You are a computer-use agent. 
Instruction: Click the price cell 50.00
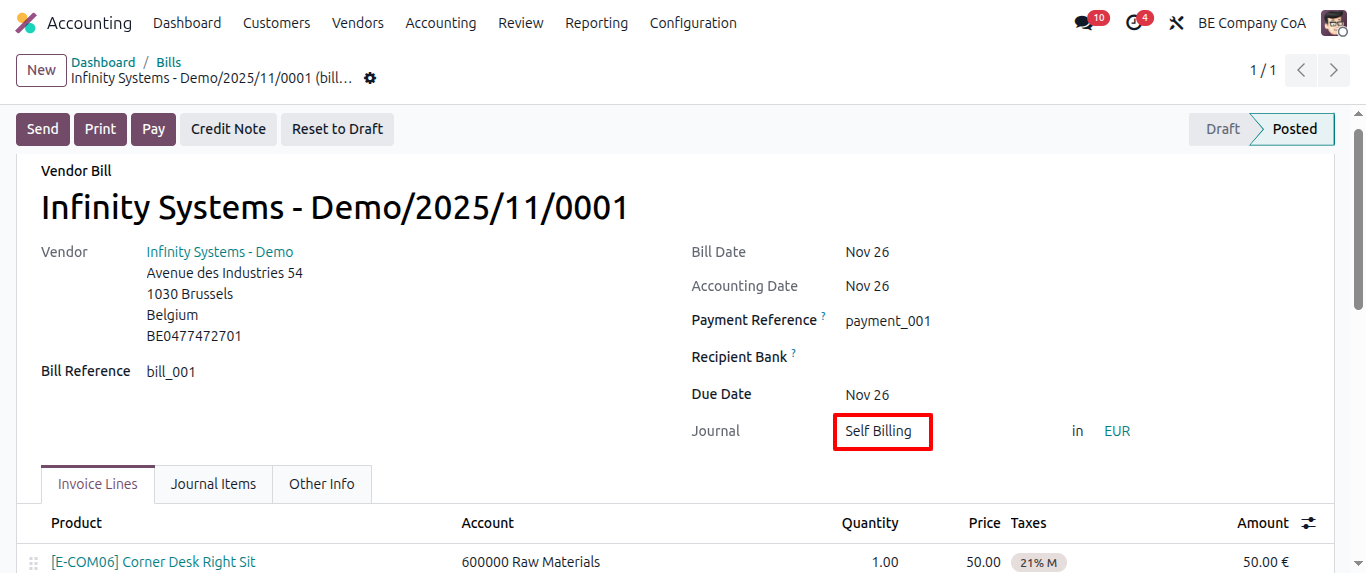(983, 562)
